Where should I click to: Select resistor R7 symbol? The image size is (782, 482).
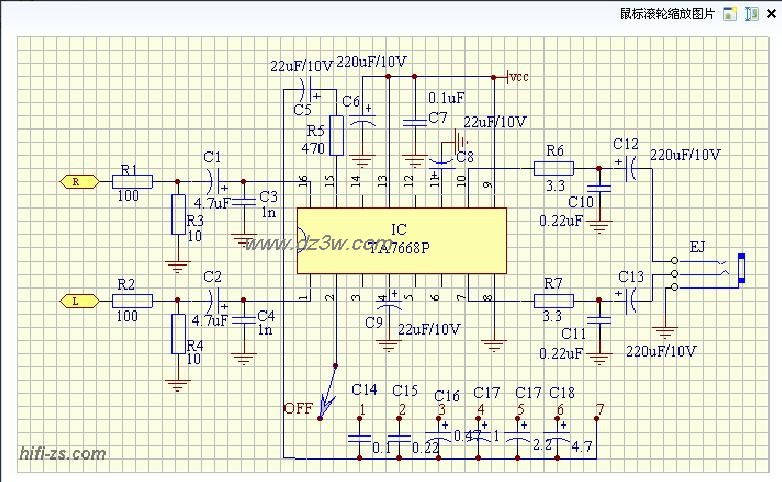pos(553,300)
